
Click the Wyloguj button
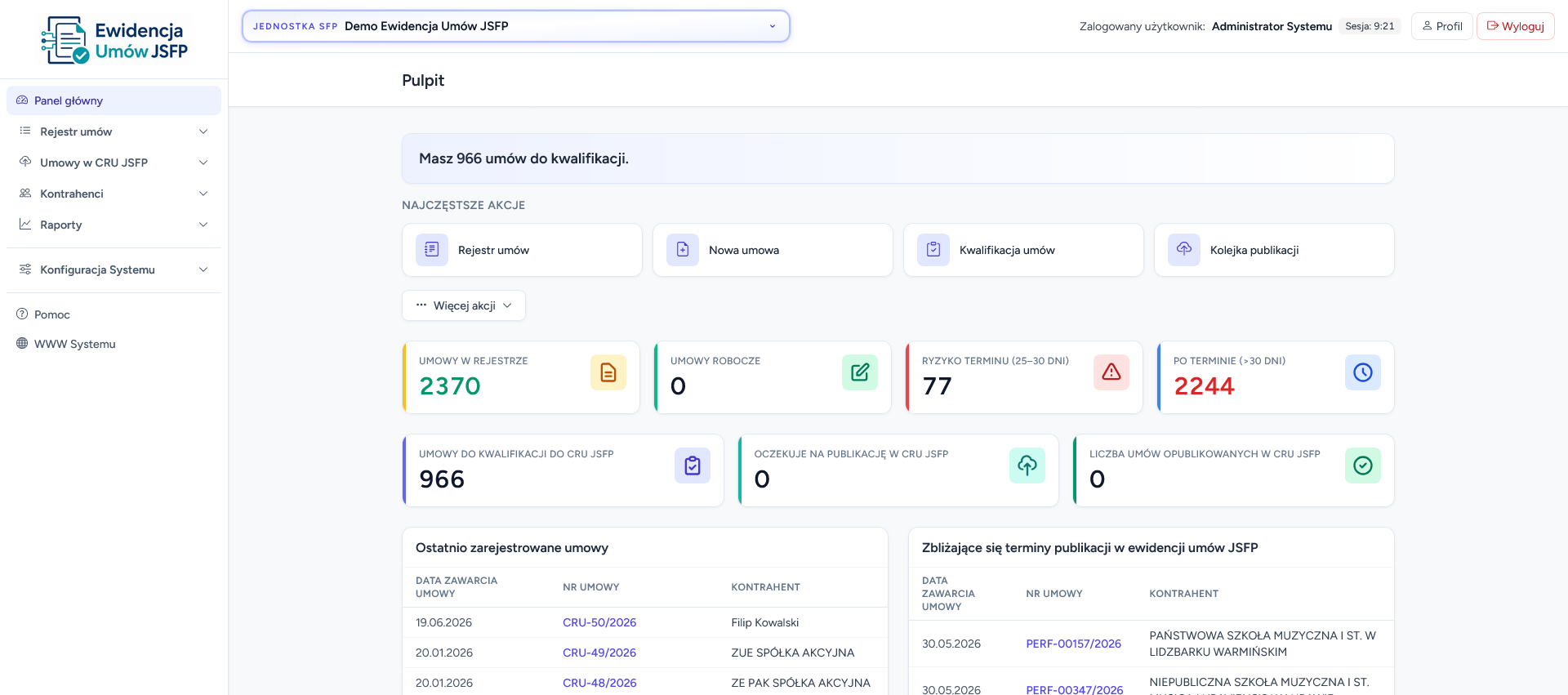click(x=1516, y=26)
